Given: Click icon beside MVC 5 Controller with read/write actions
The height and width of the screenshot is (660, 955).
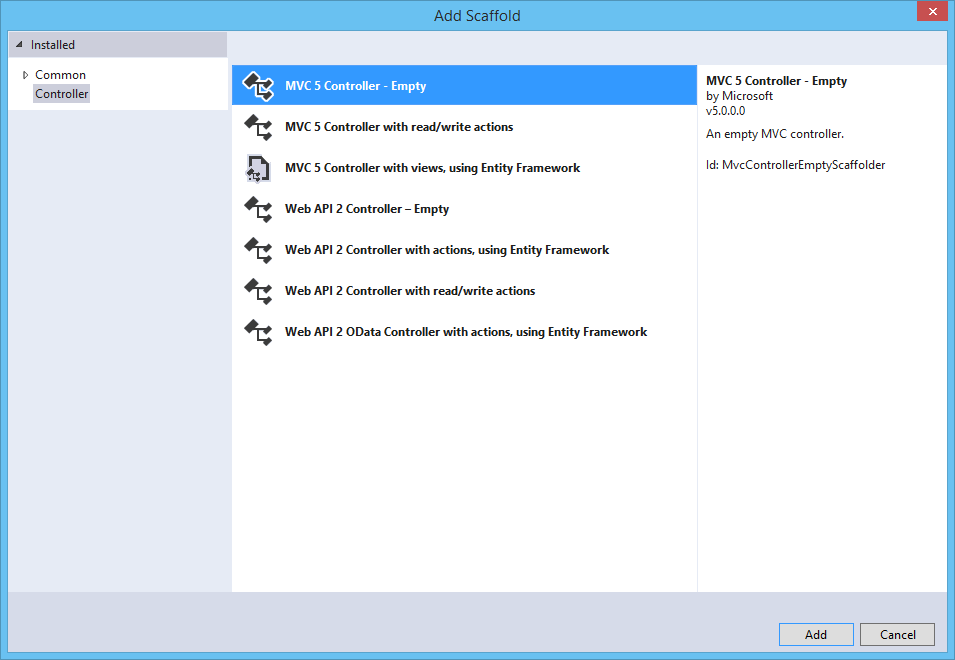Looking at the screenshot, I should 258,127.
